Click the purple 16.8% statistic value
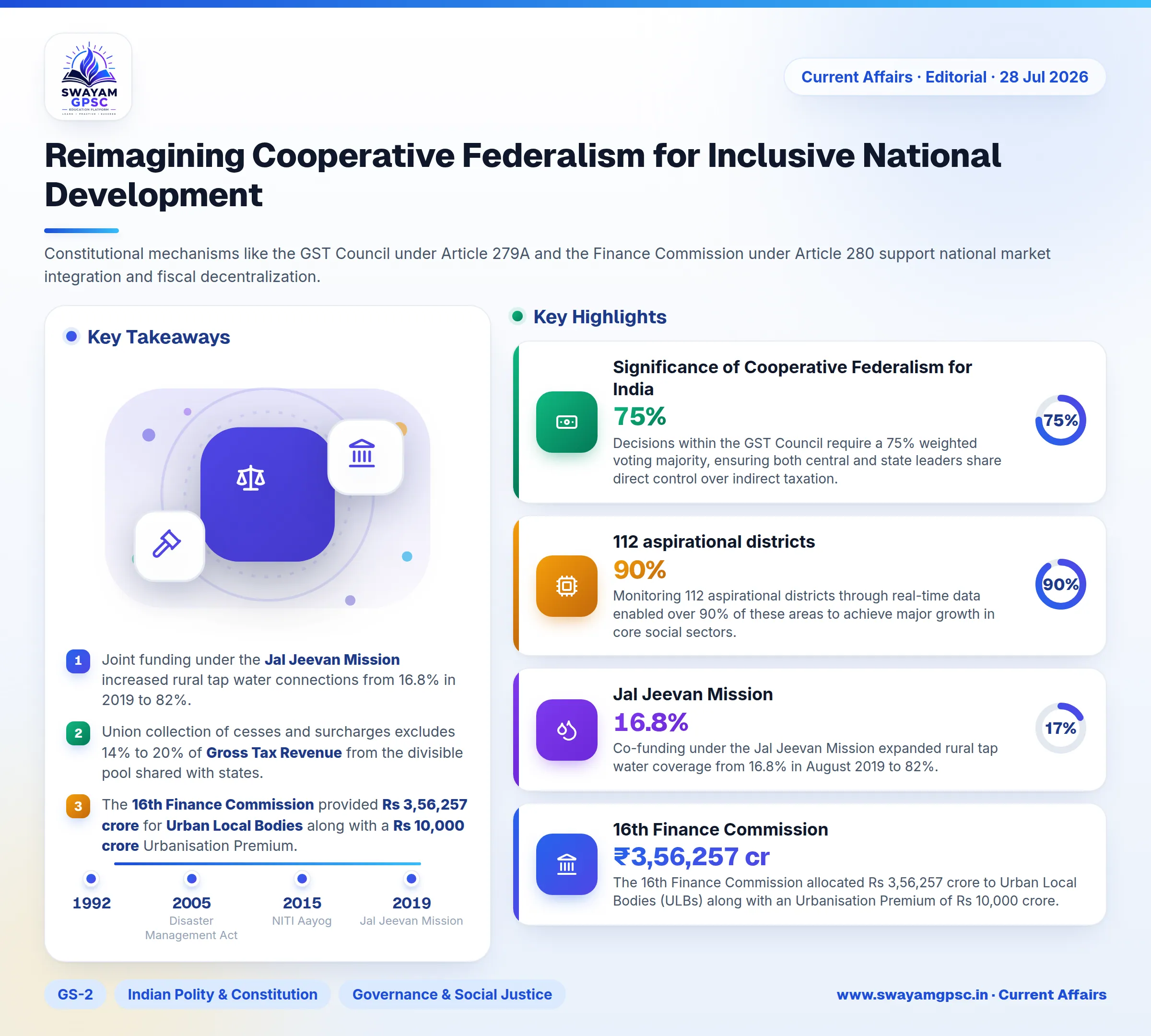Viewport: 1151px width, 1036px height. (x=651, y=722)
